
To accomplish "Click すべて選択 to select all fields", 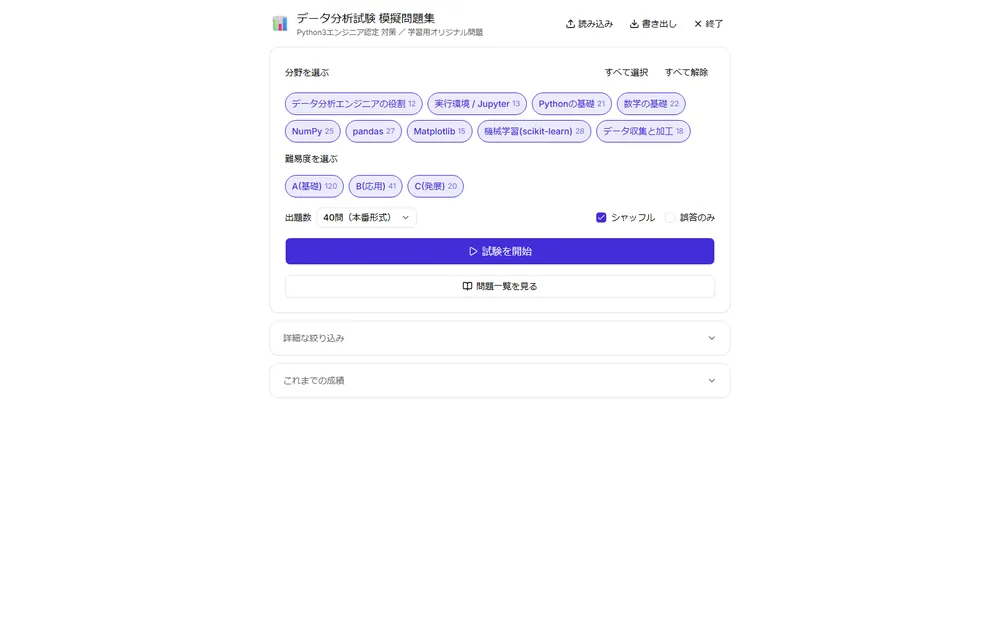I will click(626, 73).
